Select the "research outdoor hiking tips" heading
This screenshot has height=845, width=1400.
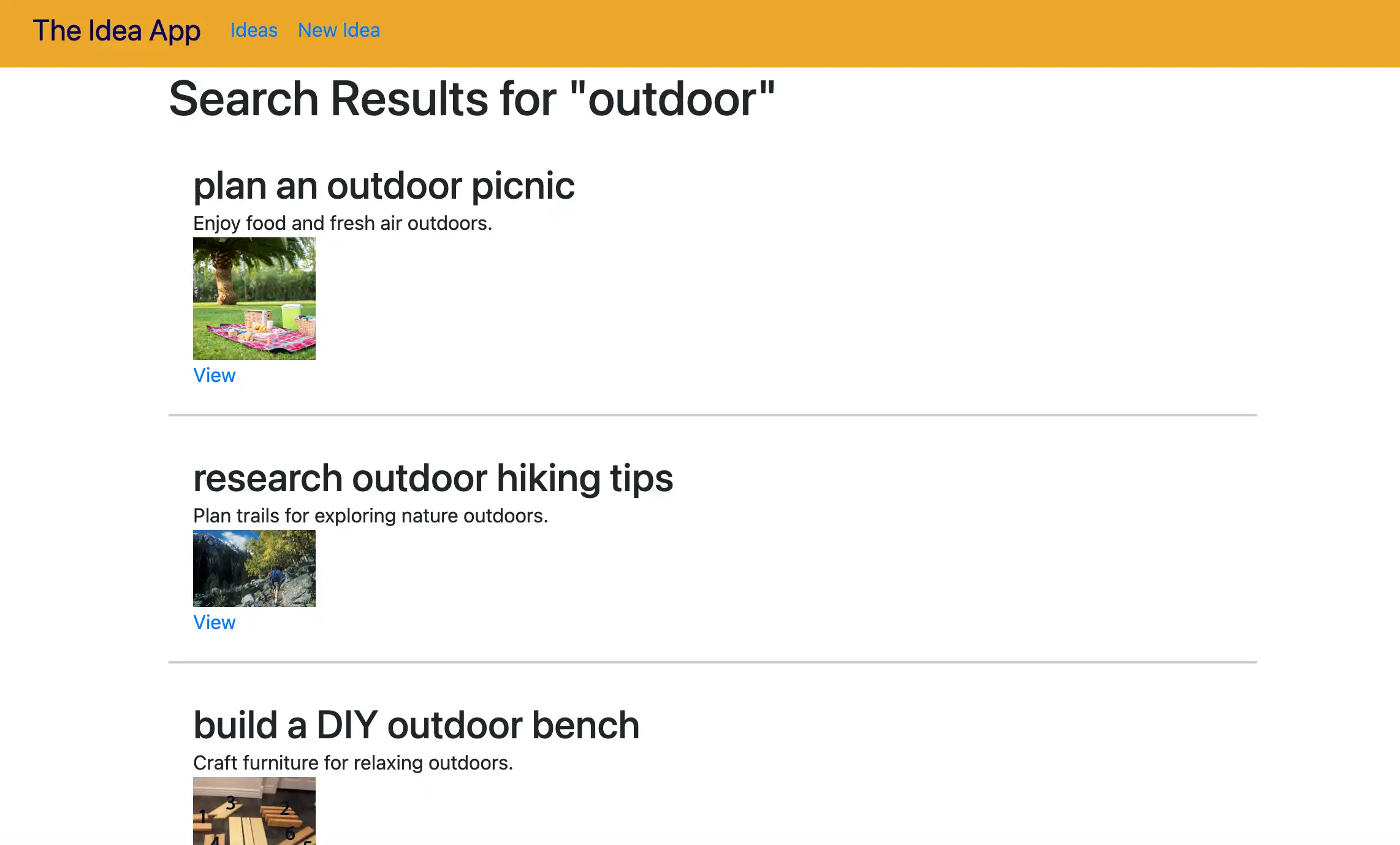click(x=433, y=478)
